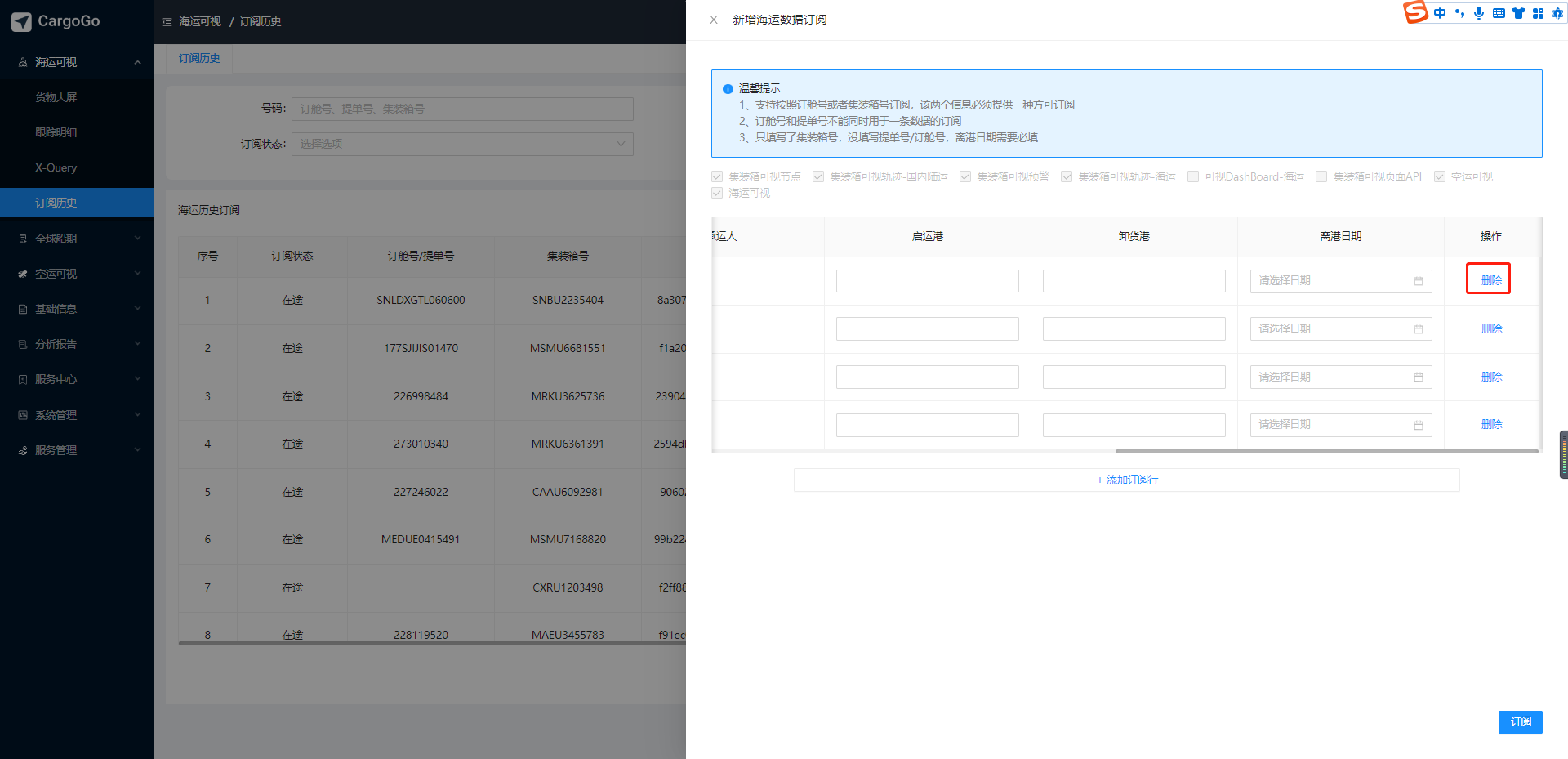Click 删除 in the second subscription row

coord(1491,328)
